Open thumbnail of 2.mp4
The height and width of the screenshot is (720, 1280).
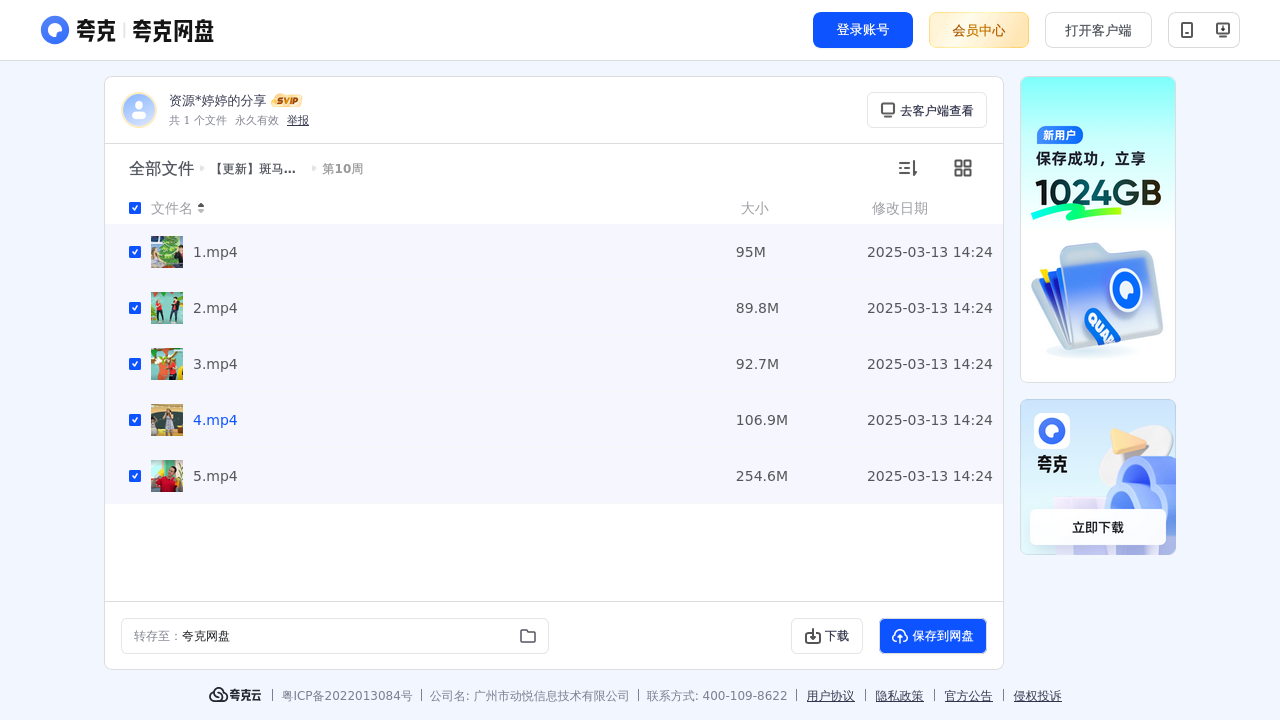click(167, 308)
